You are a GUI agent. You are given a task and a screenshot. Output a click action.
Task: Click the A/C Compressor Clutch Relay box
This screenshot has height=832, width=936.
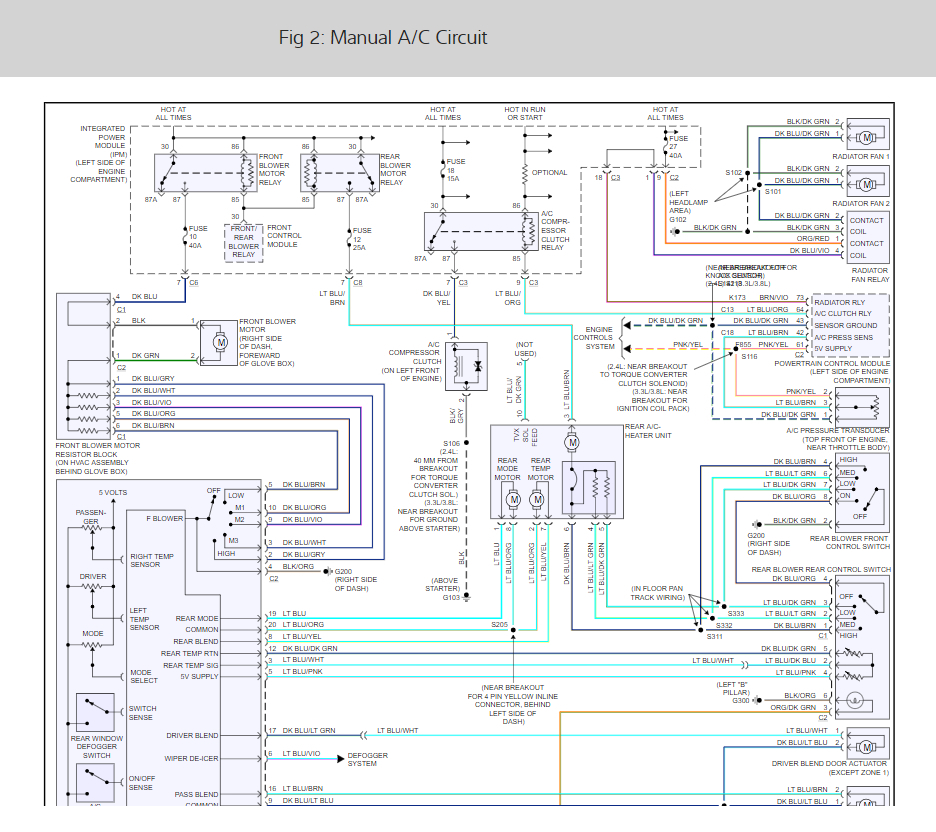482,232
